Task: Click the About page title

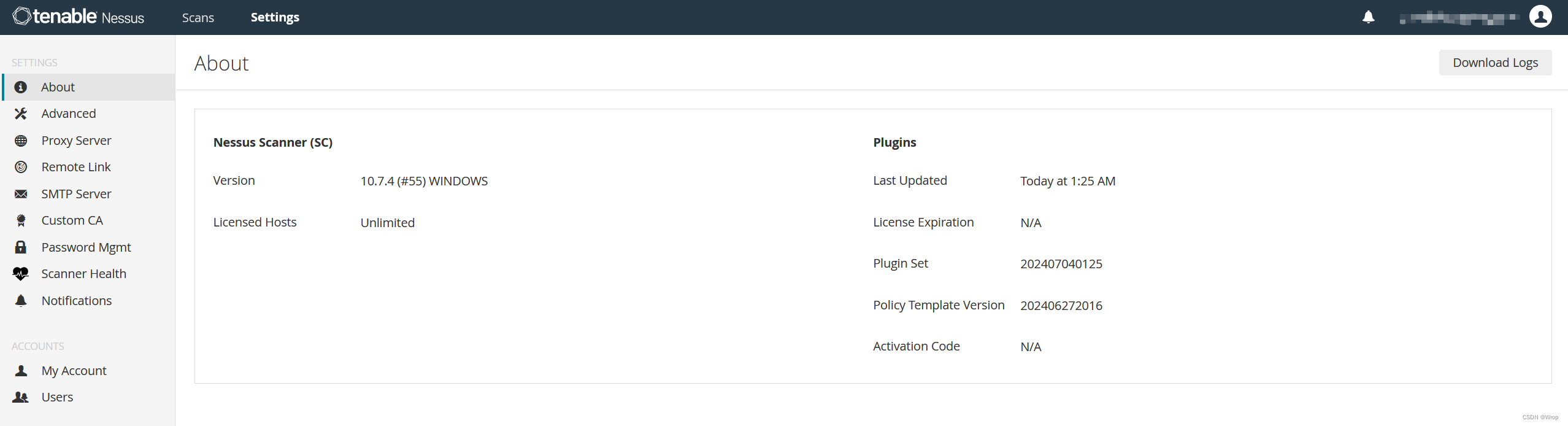Action: (x=221, y=63)
